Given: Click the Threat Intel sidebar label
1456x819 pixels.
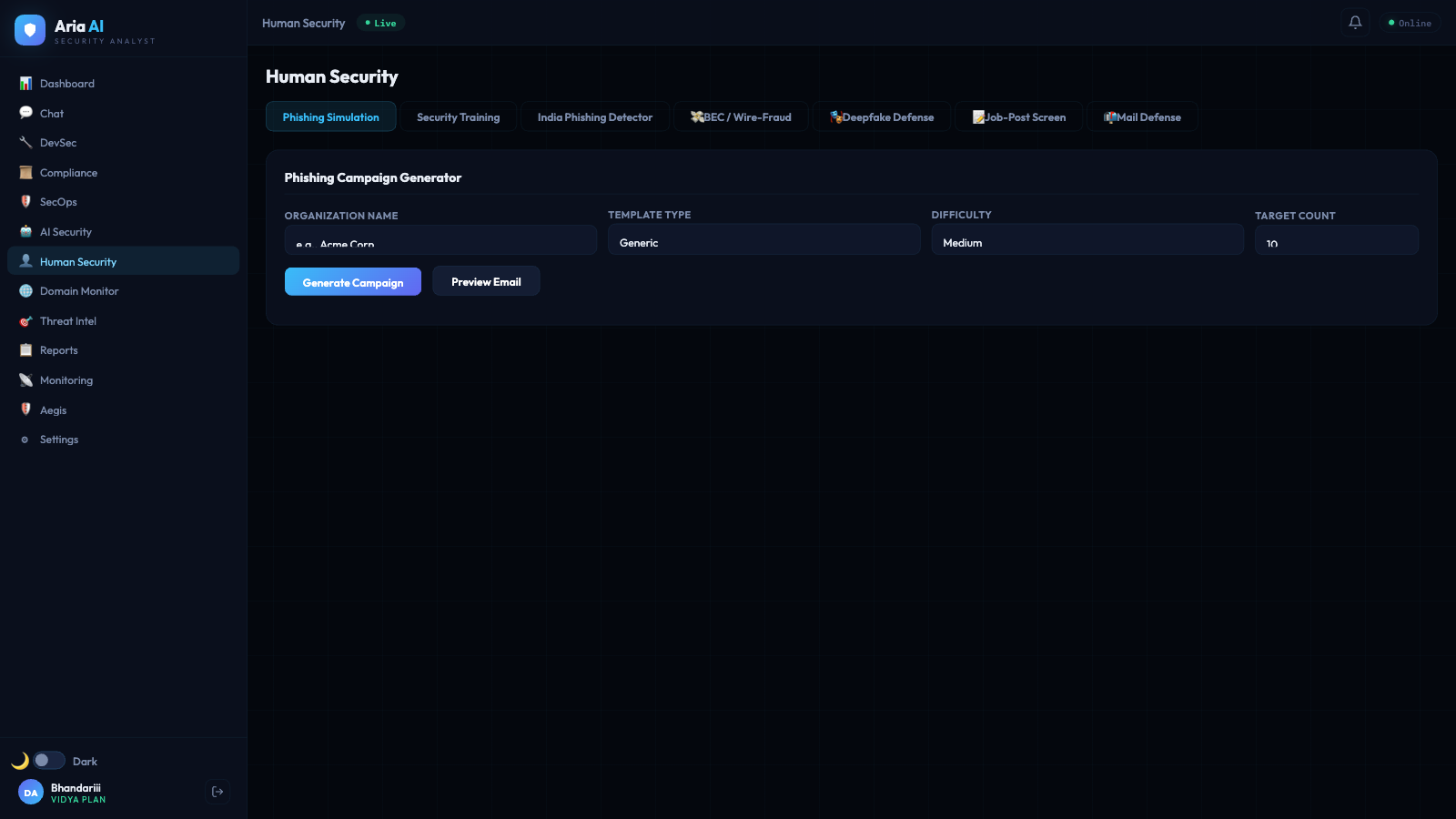Looking at the screenshot, I should pyautogui.click(x=68, y=321).
